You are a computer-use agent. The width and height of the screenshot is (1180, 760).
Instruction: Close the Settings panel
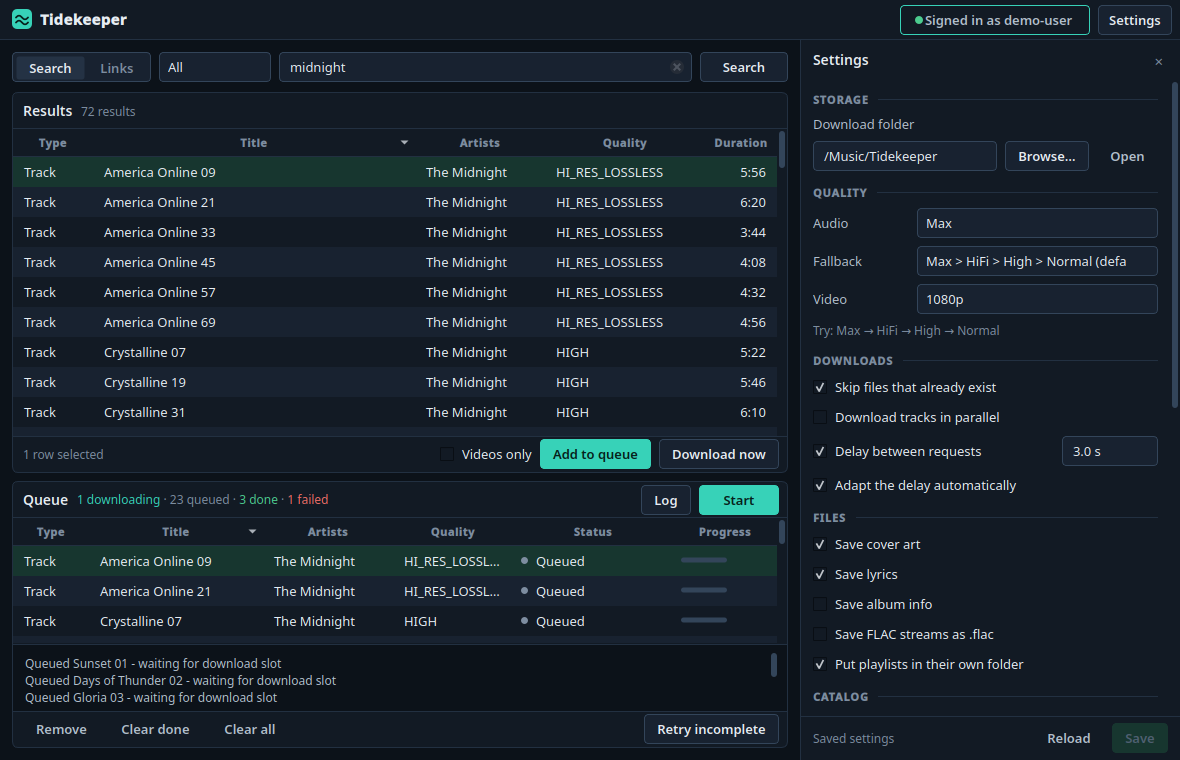[x=1158, y=62]
